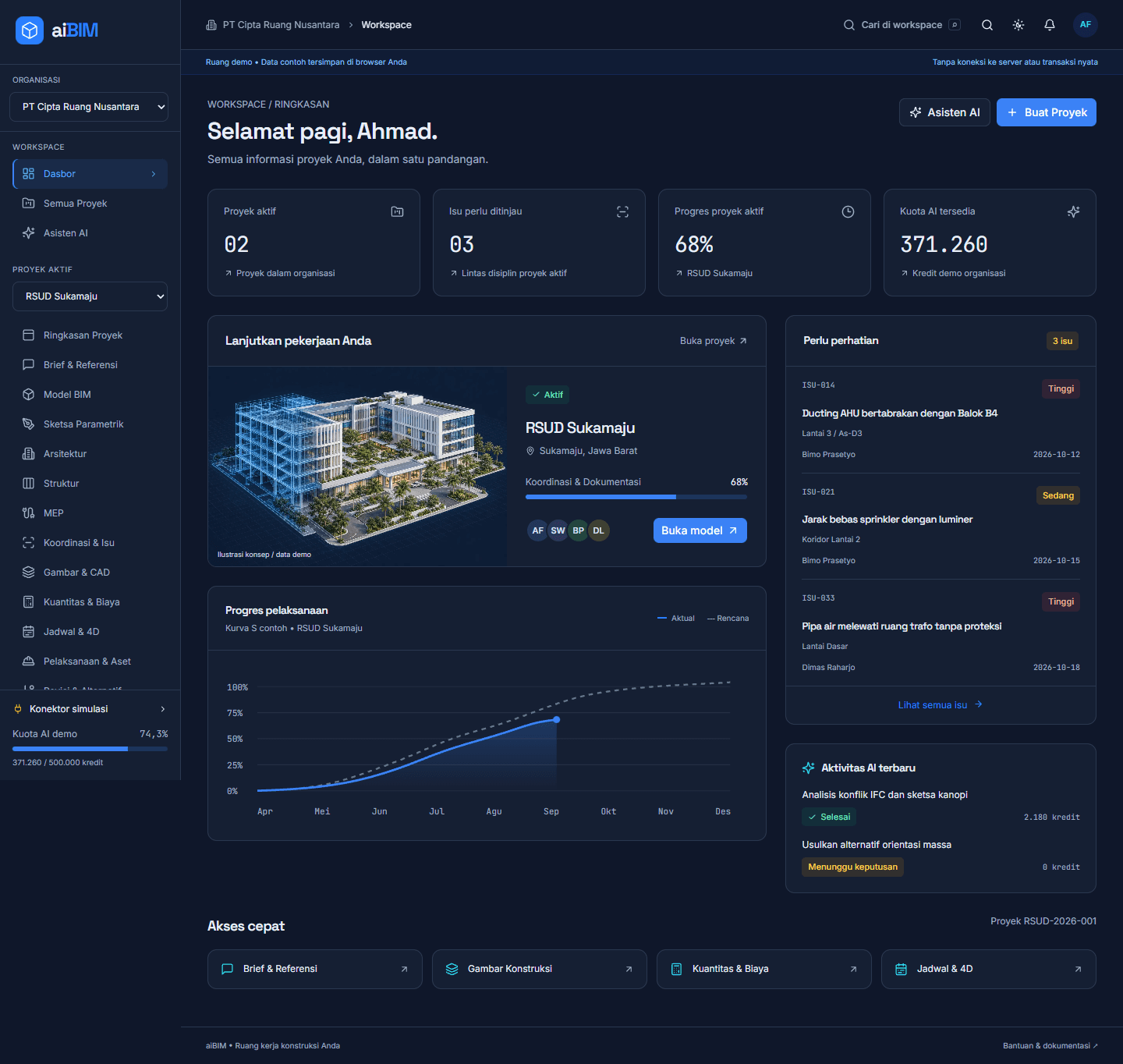Click the Cari di workspace search field
Screen dimensions: 1123x1064
(x=902, y=25)
